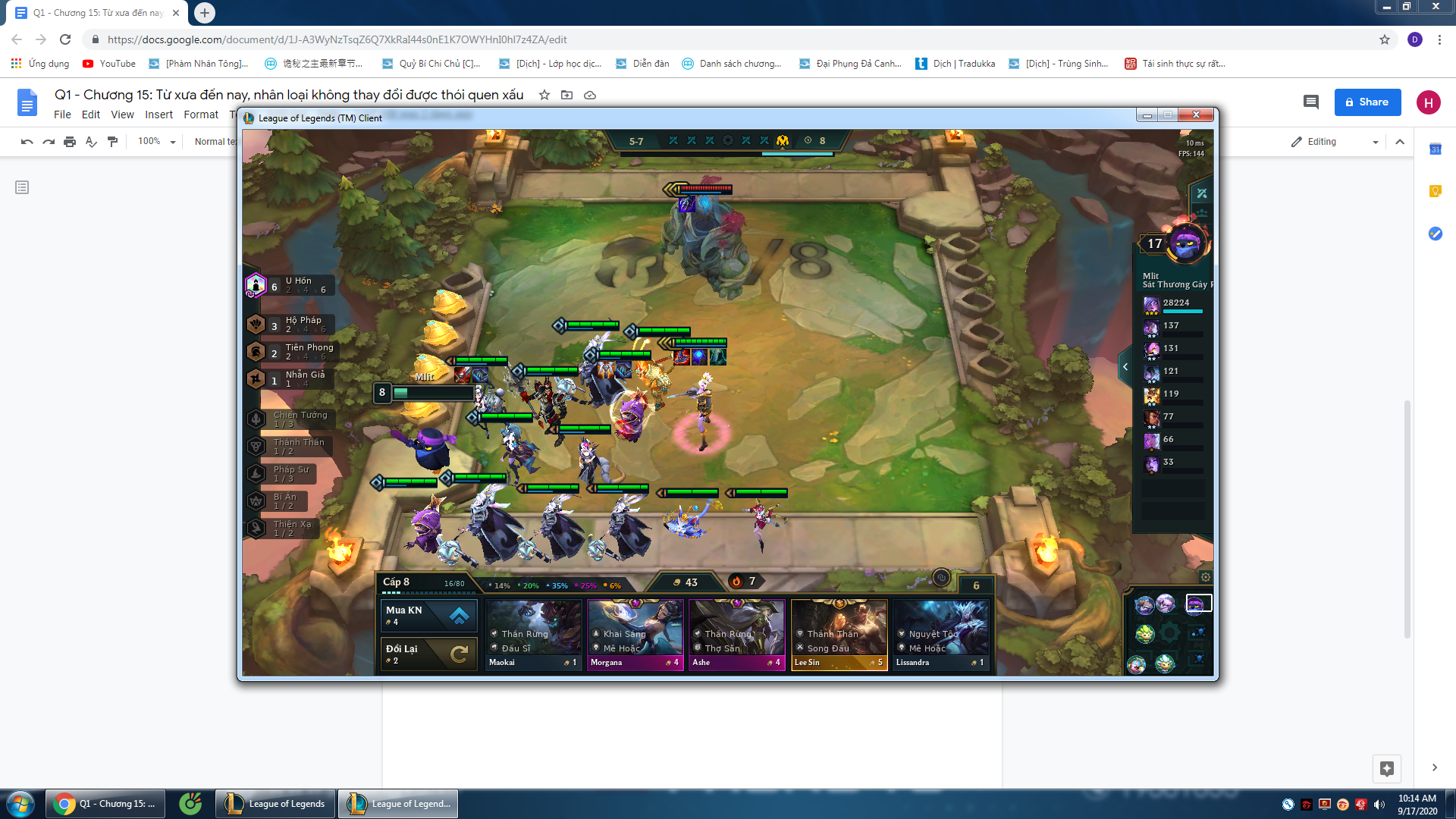Image resolution: width=1456 pixels, height=819 pixels.
Task: Open the 100% zoom dropdown in Docs
Action: coord(155,141)
